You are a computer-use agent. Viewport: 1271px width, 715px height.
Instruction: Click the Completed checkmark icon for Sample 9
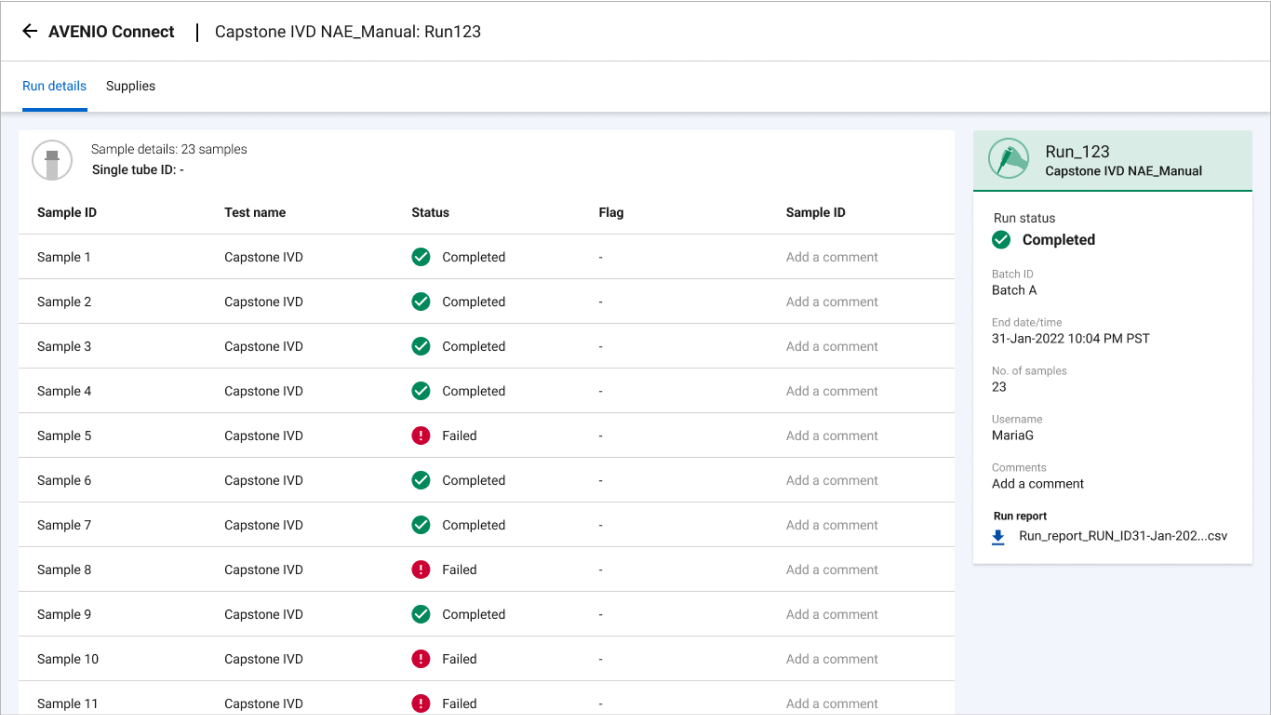(x=421, y=614)
